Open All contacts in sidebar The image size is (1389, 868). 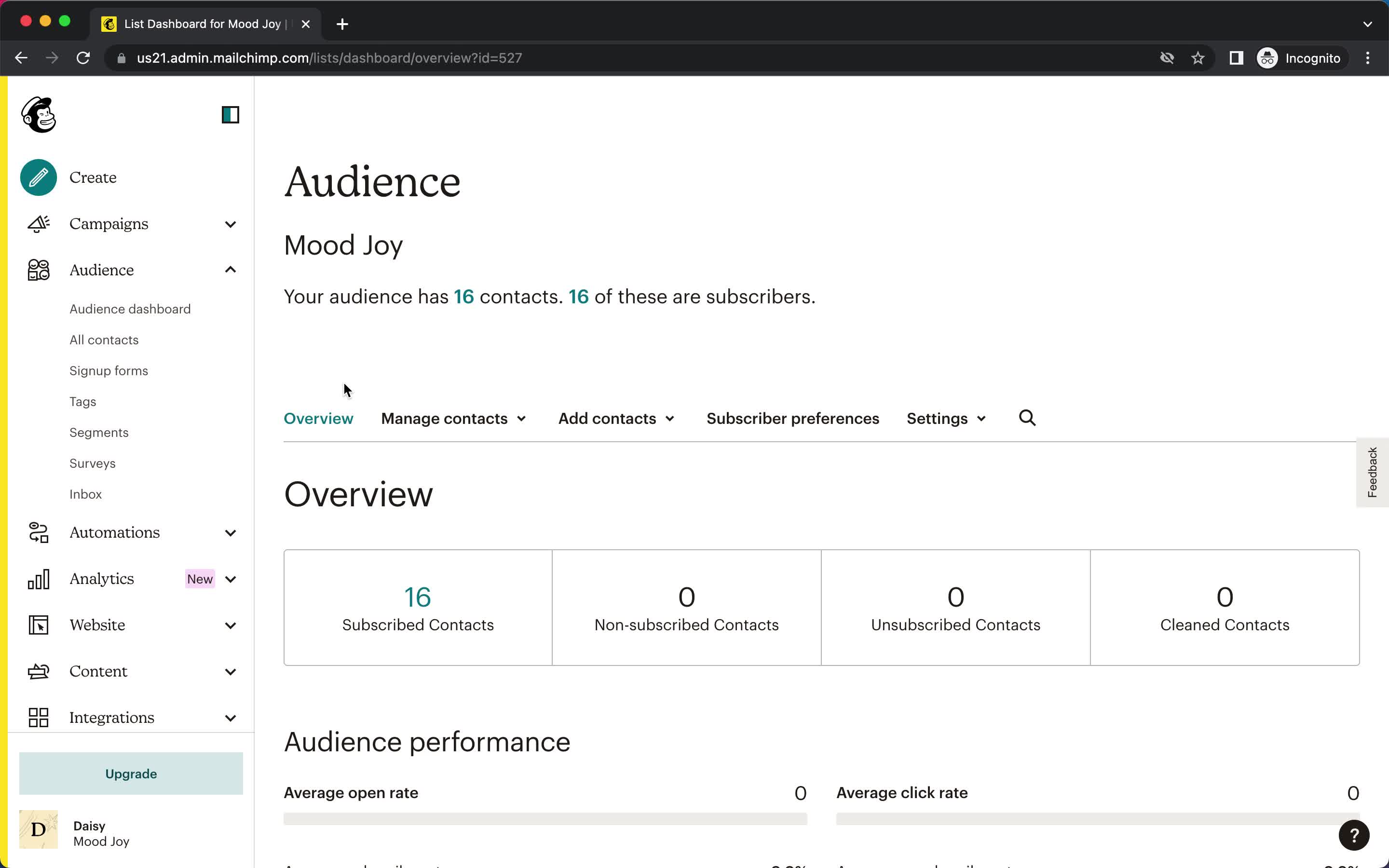(104, 340)
